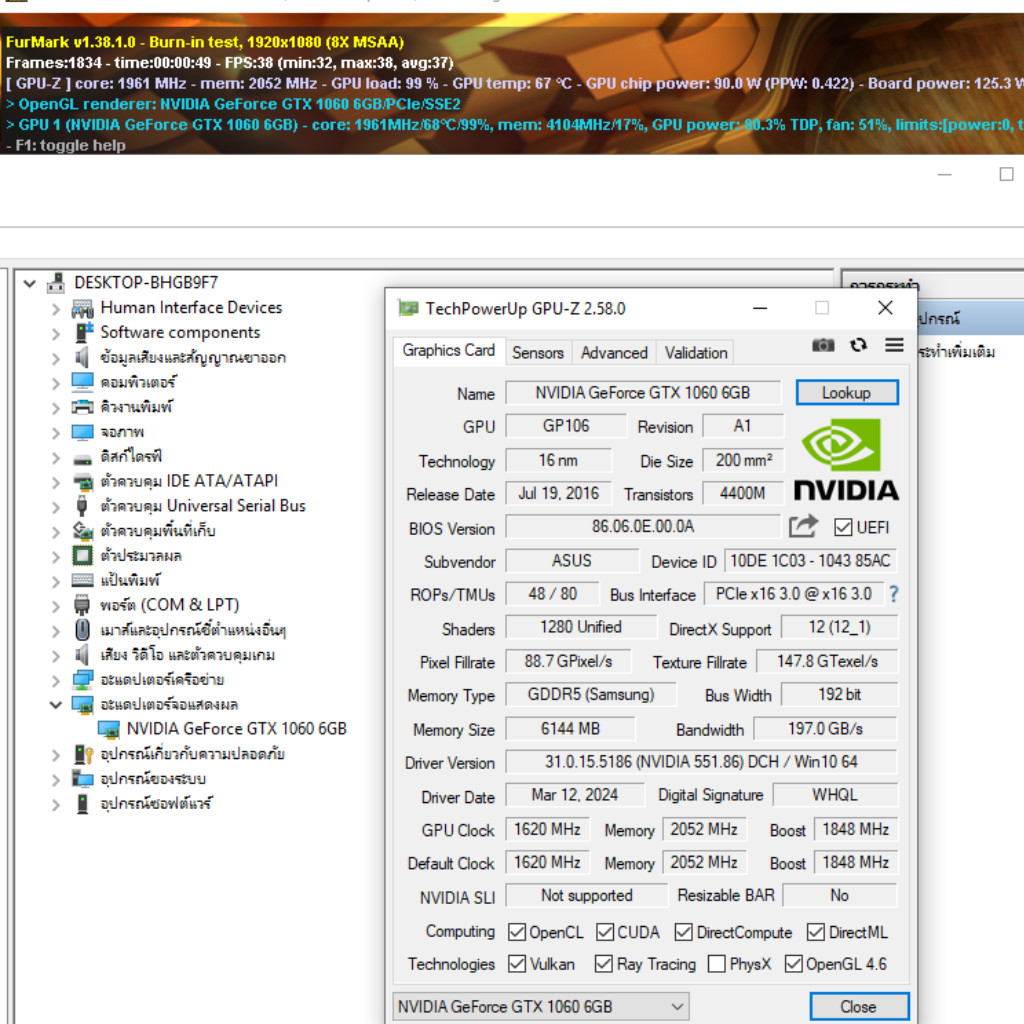Expand IDE ATA/ATAPI controllers node
Viewport: 1024px width, 1024px height.
point(56,483)
